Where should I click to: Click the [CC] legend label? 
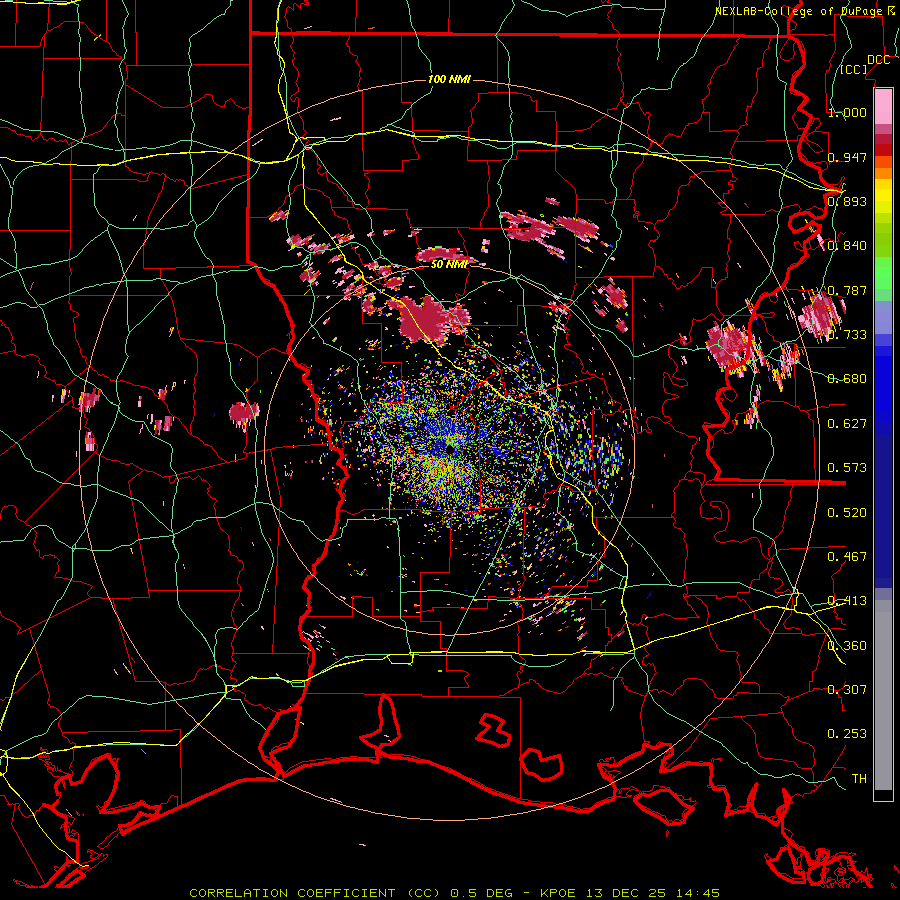click(854, 69)
